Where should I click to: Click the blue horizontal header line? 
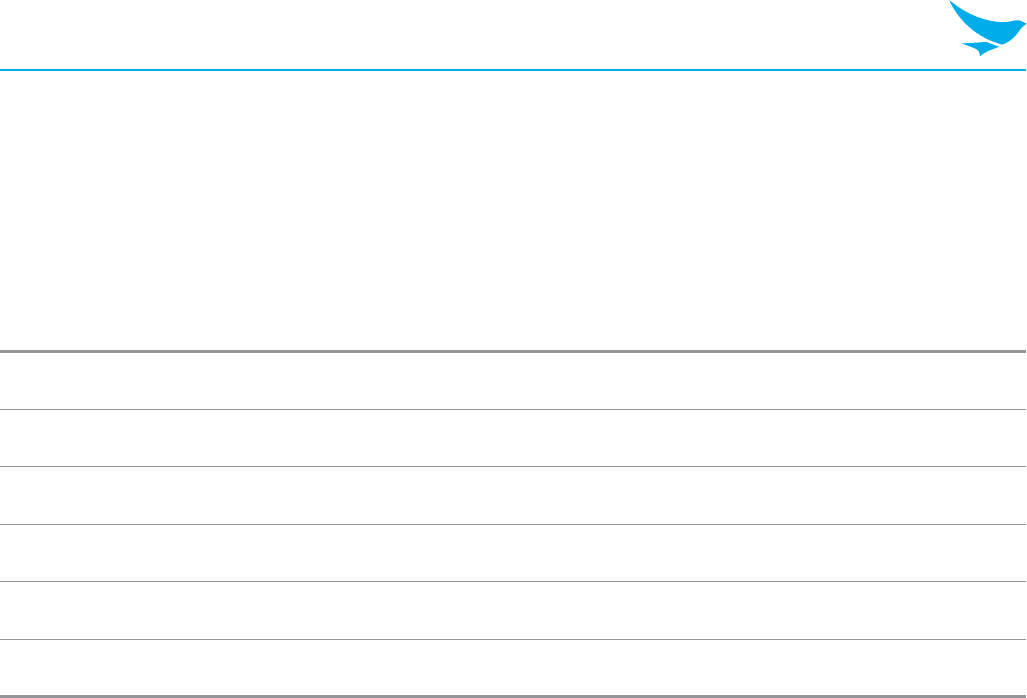click(513, 69)
